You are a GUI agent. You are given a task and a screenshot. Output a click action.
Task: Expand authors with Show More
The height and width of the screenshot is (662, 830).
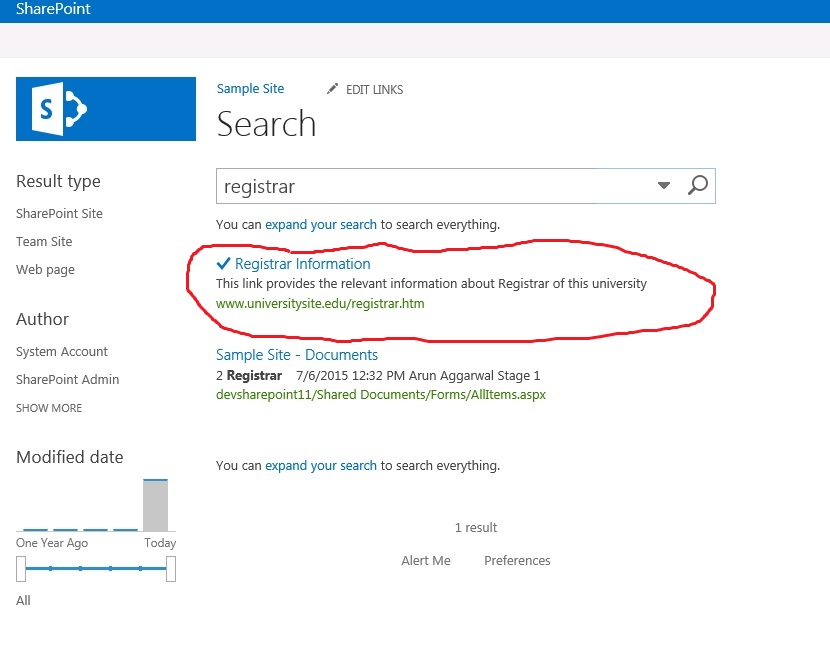pos(49,408)
